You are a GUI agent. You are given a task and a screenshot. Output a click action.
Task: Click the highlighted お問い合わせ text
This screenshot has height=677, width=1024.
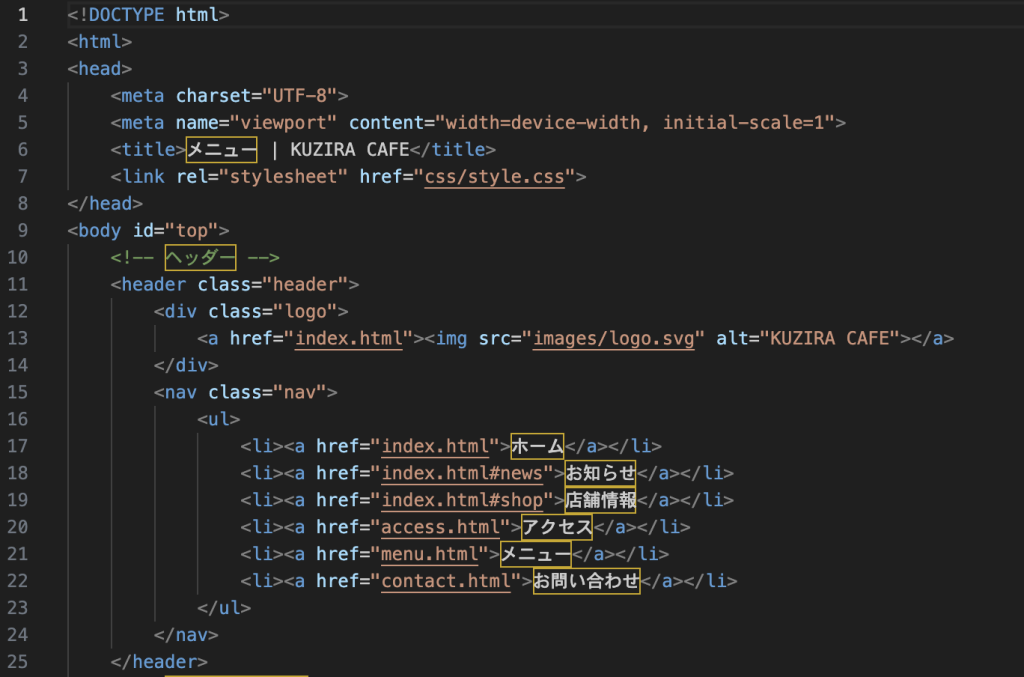[x=586, y=581]
